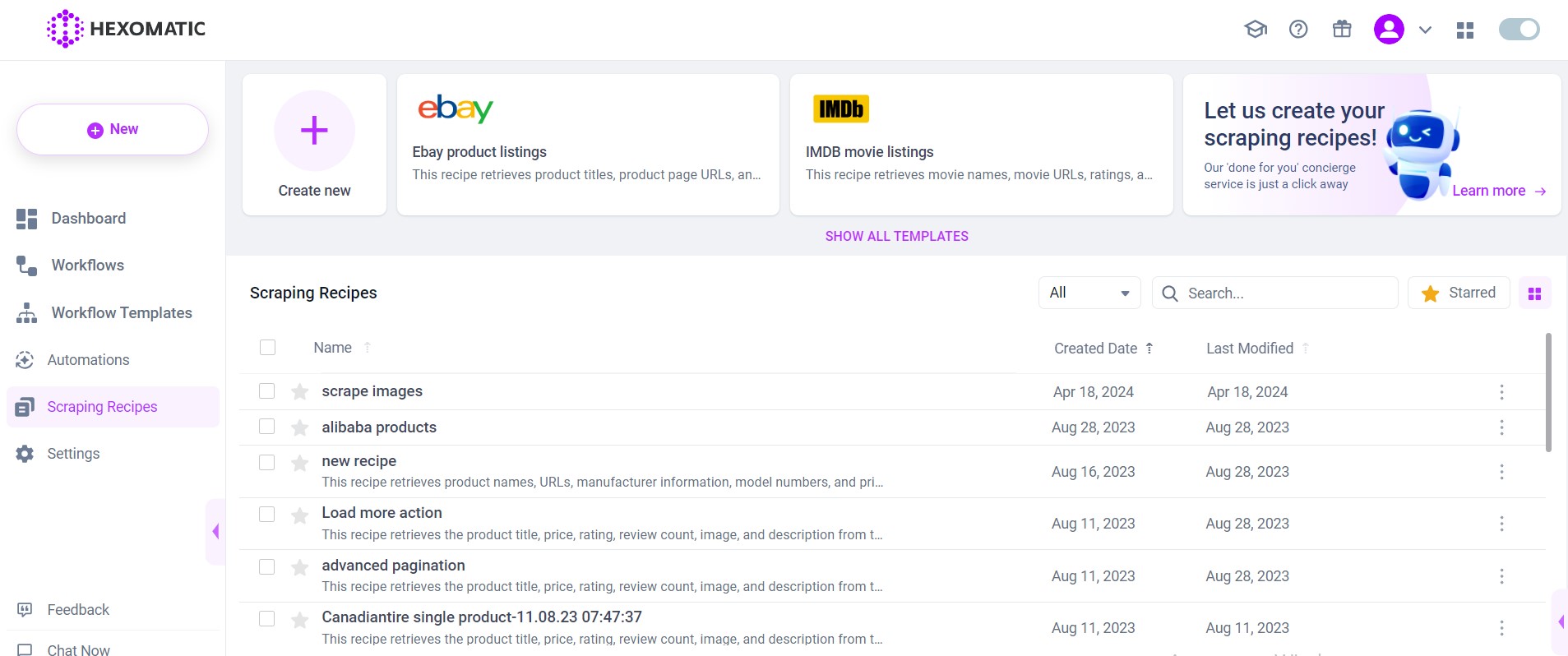Viewport: 1568px width, 656px height.
Task: Tick the checkbox for new recipe
Action: point(267,462)
